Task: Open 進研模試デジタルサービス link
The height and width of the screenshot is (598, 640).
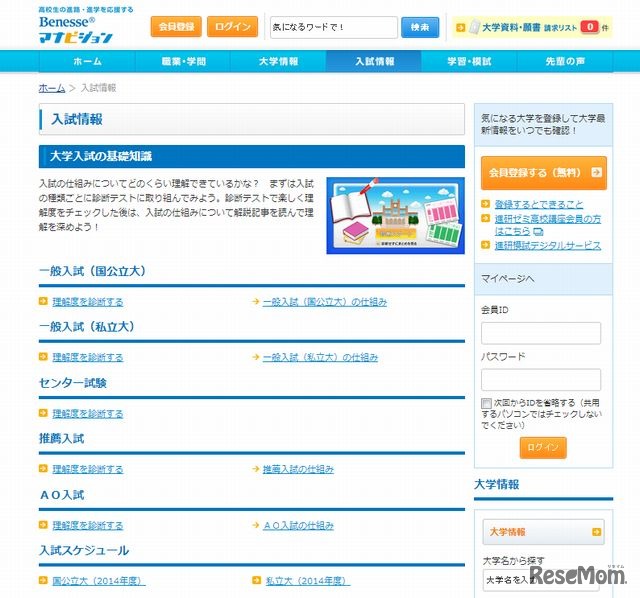Action: 548,245
